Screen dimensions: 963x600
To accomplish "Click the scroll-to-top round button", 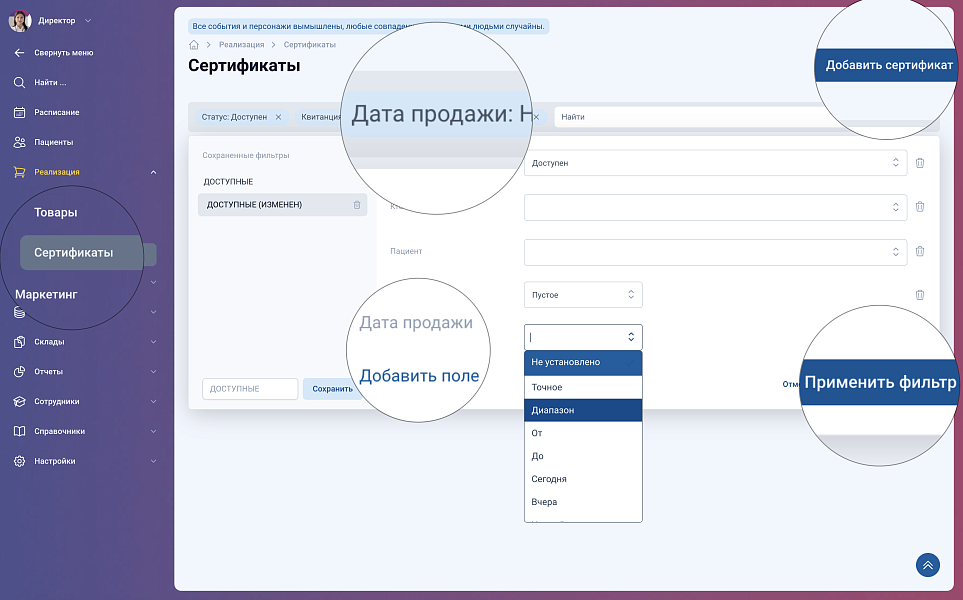I will (x=927, y=565).
